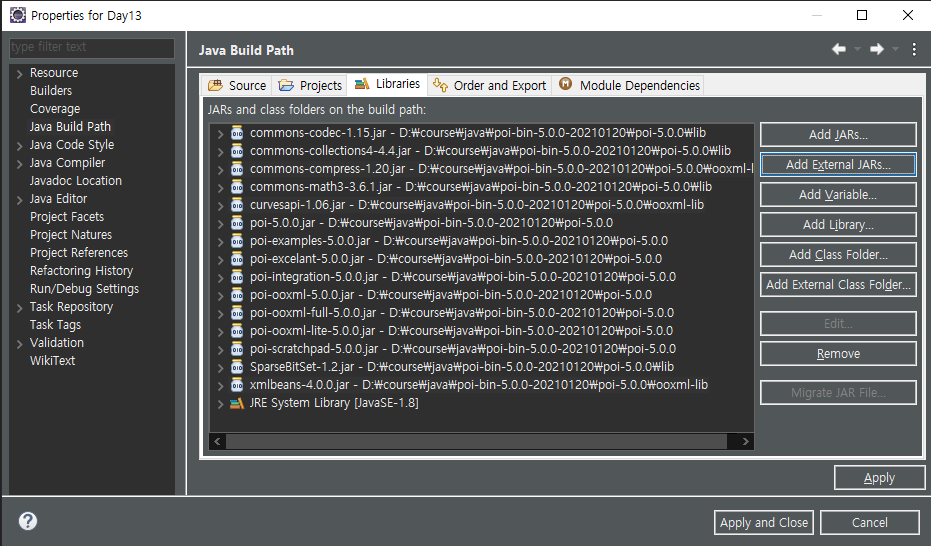Expand the Java Editor category
Viewport: 931px width, 546px height.
20,200
